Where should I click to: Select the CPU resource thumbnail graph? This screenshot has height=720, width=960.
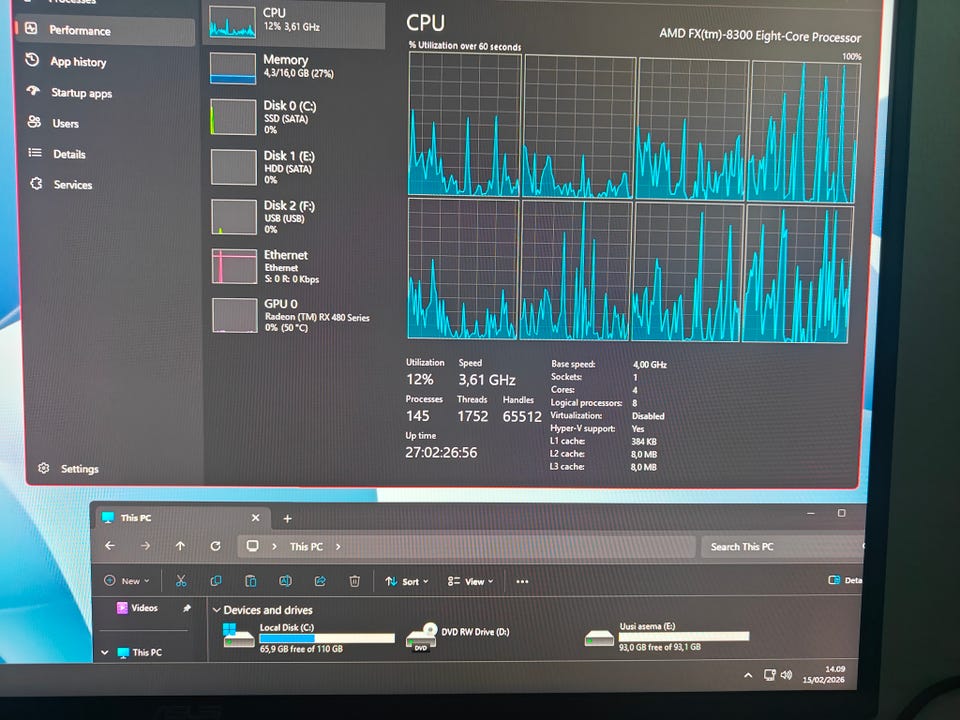tap(232, 22)
